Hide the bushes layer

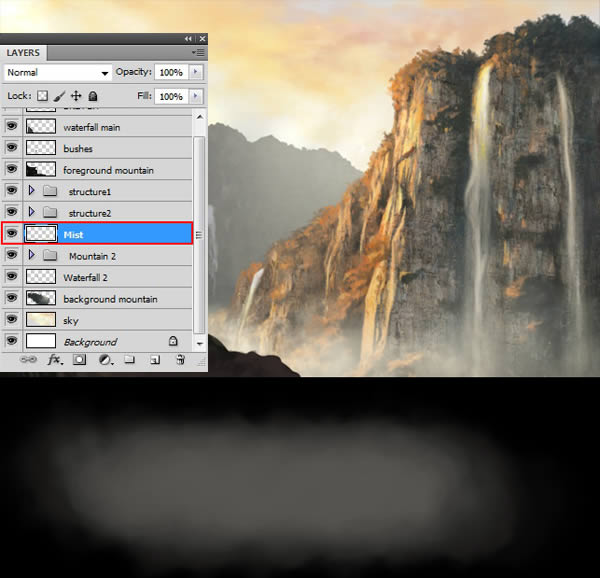click(12, 147)
